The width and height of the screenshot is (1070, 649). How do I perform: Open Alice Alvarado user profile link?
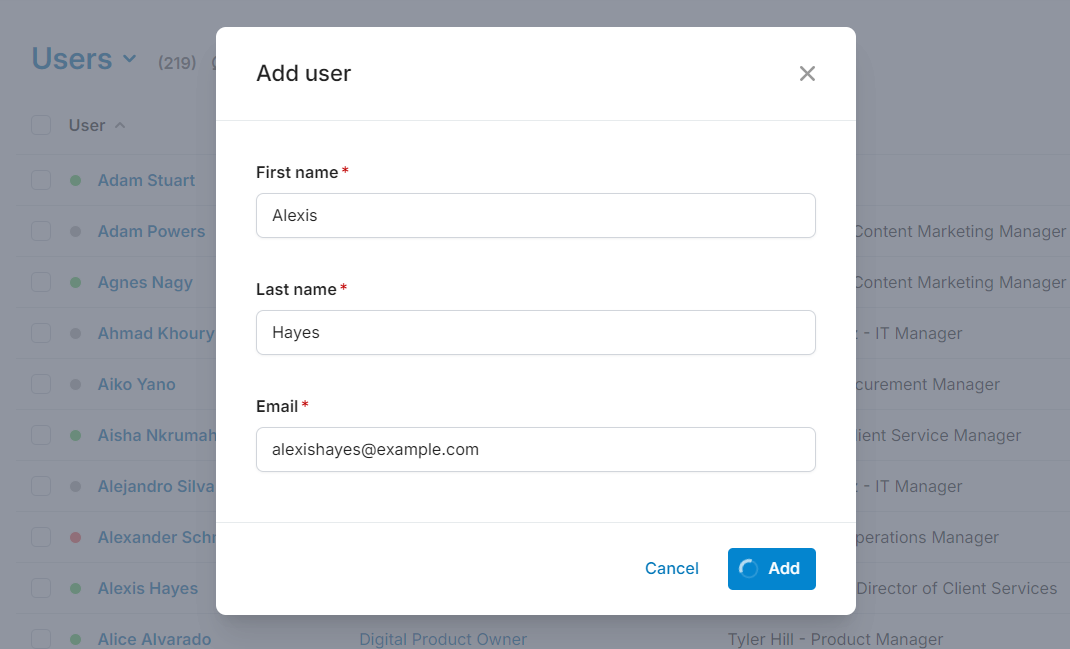click(x=154, y=639)
